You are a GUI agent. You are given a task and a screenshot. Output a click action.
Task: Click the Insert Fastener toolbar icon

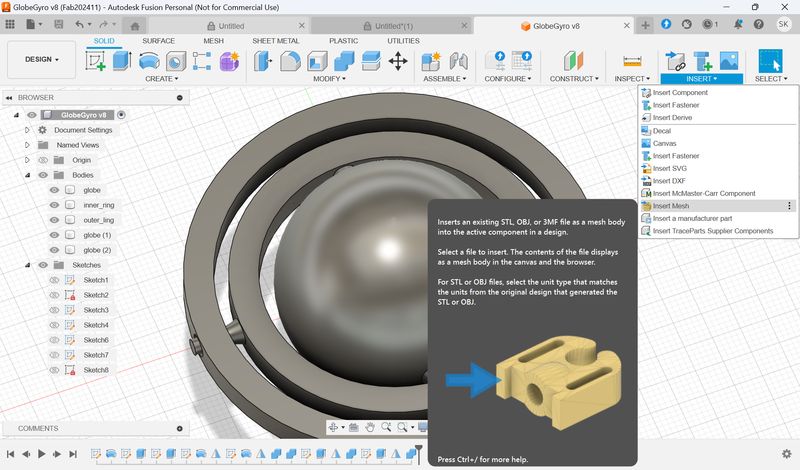pyautogui.click(x=703, y=61)
